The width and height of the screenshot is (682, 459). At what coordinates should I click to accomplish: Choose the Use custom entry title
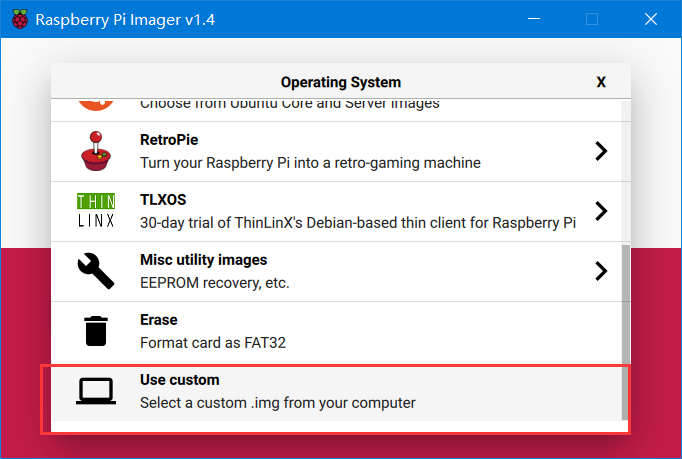click(180, 380)
